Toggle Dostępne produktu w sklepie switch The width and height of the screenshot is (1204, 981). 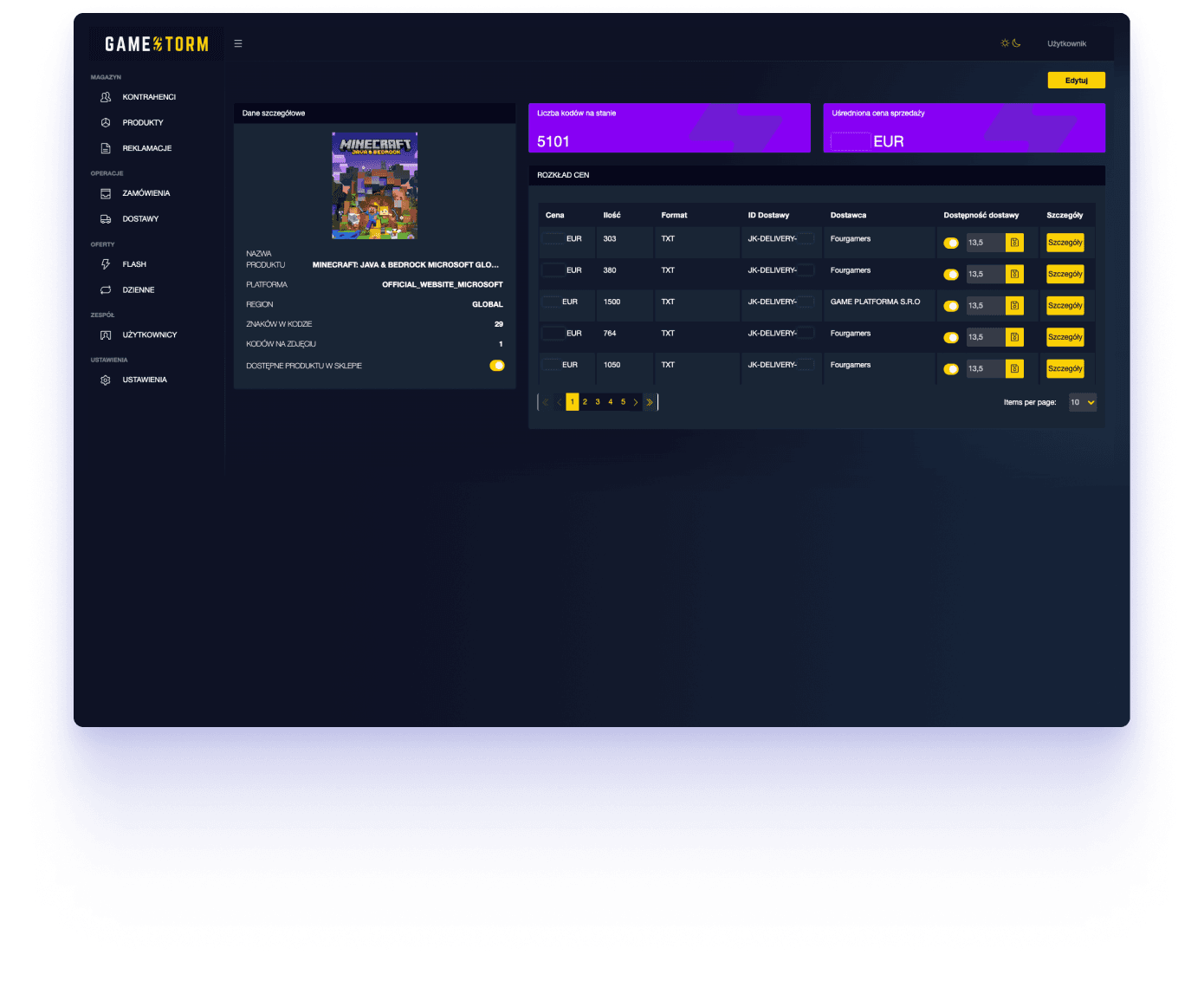point(497,366)
